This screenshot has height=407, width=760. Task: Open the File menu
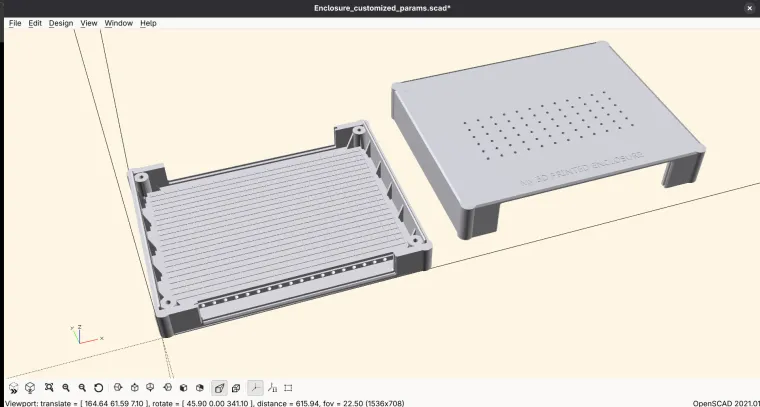[15, 23]
